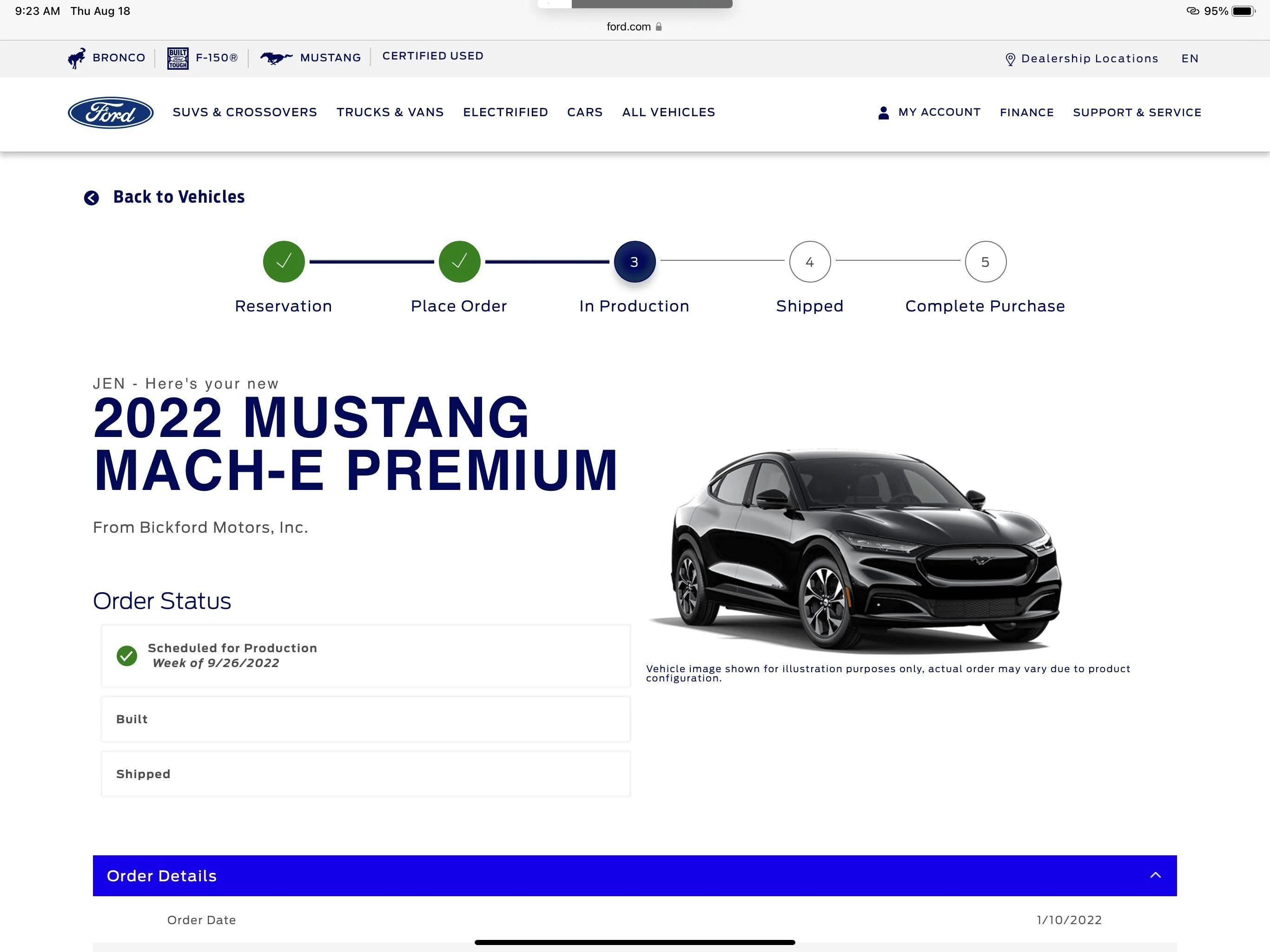Open the EN language selector

point(1190,59)
